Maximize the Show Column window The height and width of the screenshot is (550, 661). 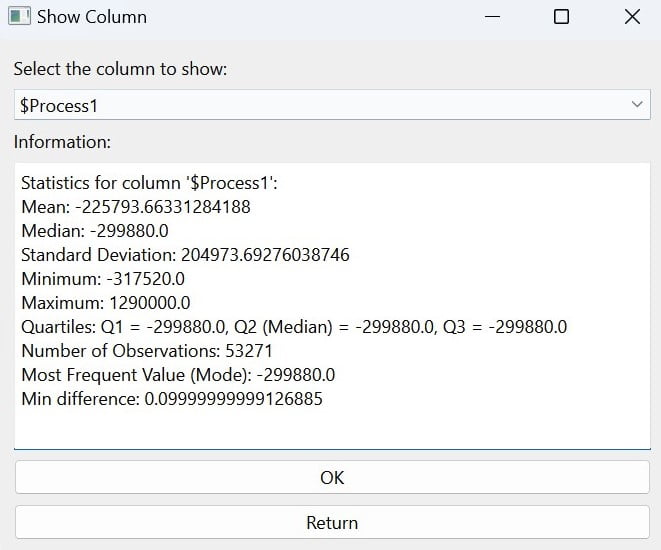[561, 17]
